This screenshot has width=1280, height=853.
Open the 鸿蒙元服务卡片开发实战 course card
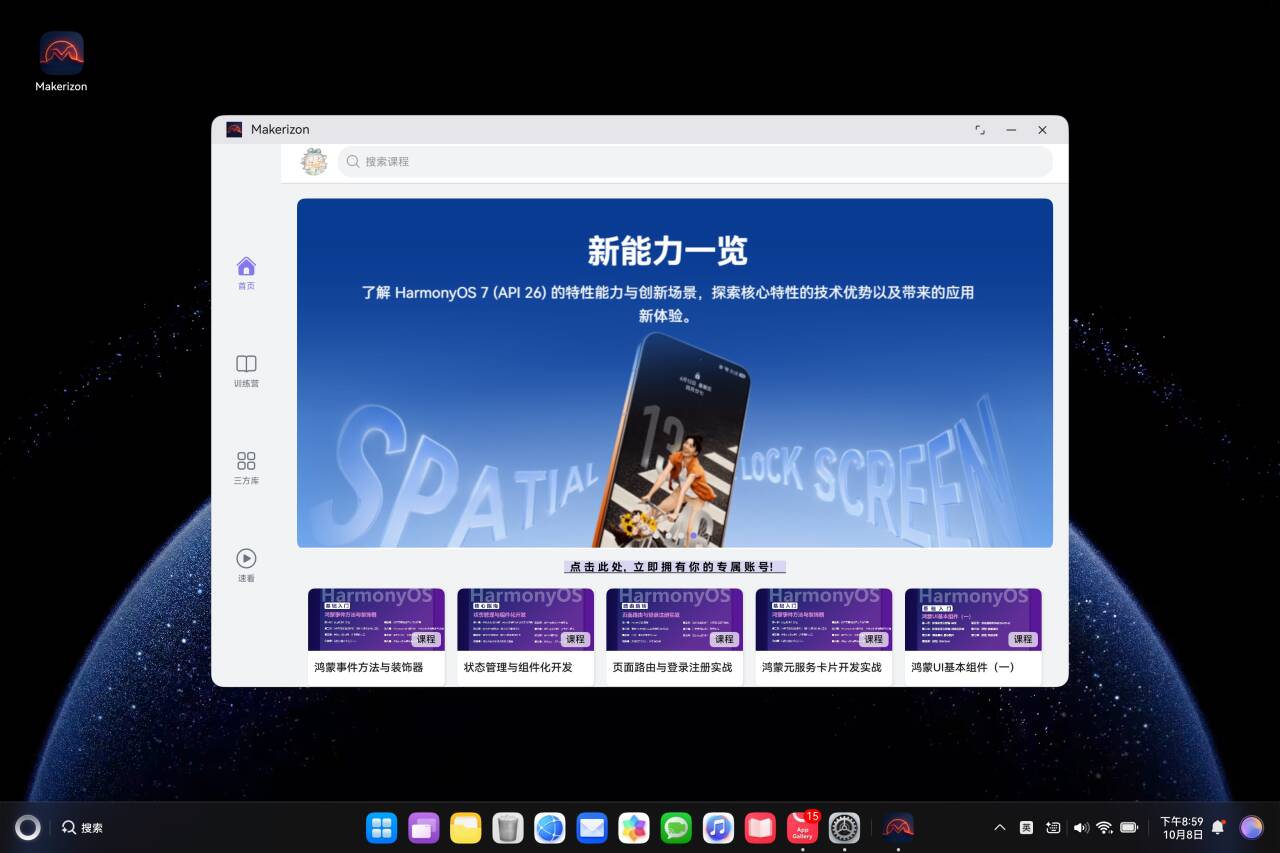[x=824, y=636]
